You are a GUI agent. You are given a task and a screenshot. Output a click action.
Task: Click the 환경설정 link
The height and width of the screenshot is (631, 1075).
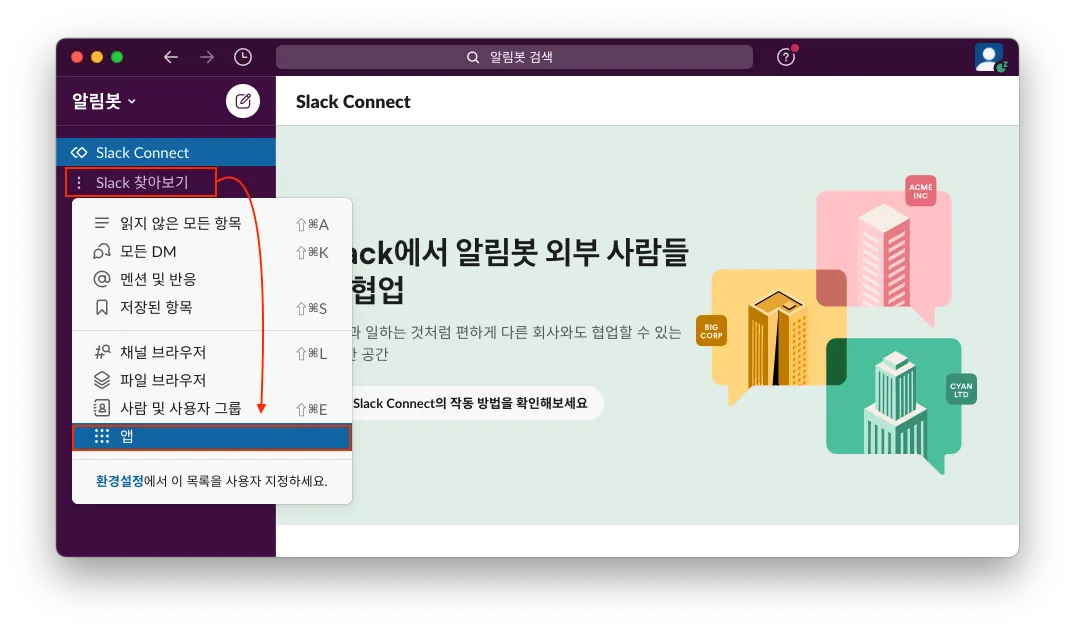point(119,481)
